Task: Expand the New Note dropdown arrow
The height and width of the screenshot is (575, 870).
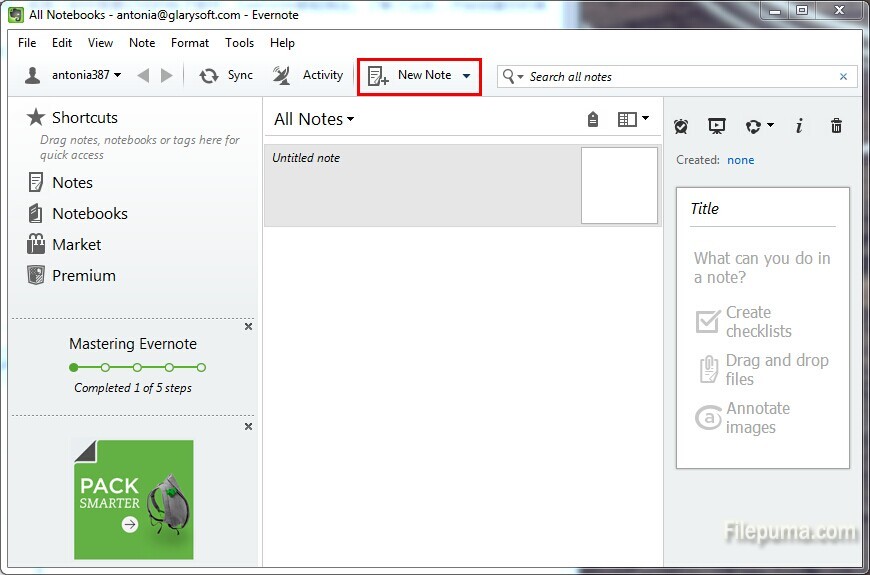Action: click(x=466, y=76)
